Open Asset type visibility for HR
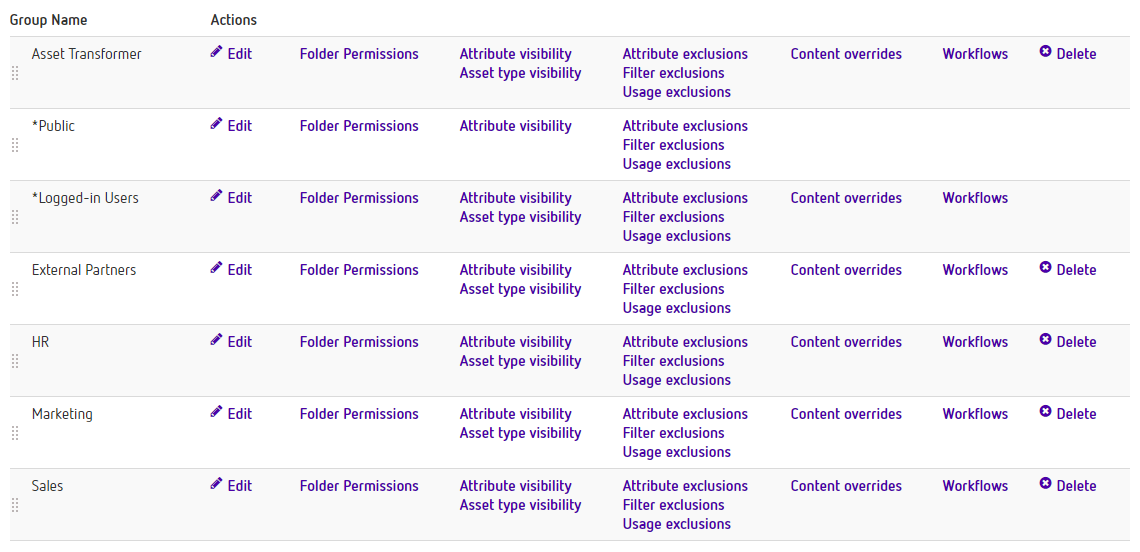The width and height of the screenshot is (1140, 552). pyautogui.click(x=521, y=361)
